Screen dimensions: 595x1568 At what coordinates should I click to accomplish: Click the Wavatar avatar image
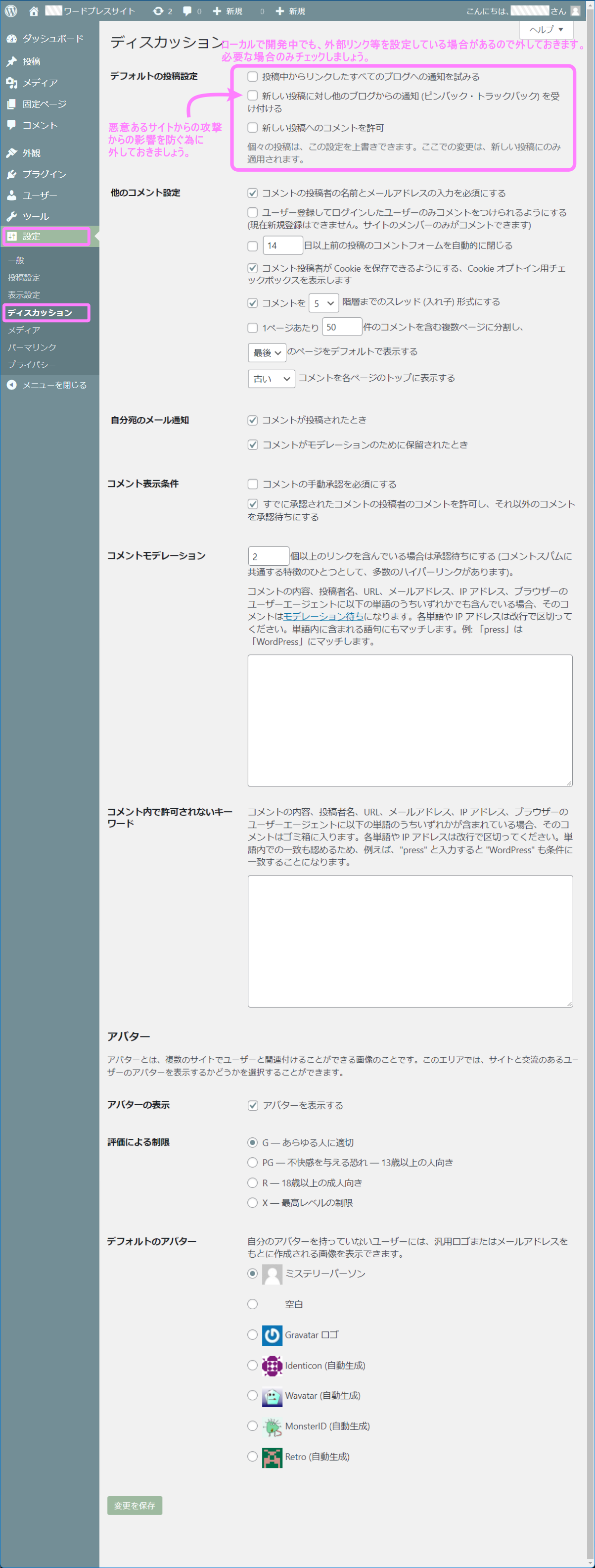point(272,1396)
